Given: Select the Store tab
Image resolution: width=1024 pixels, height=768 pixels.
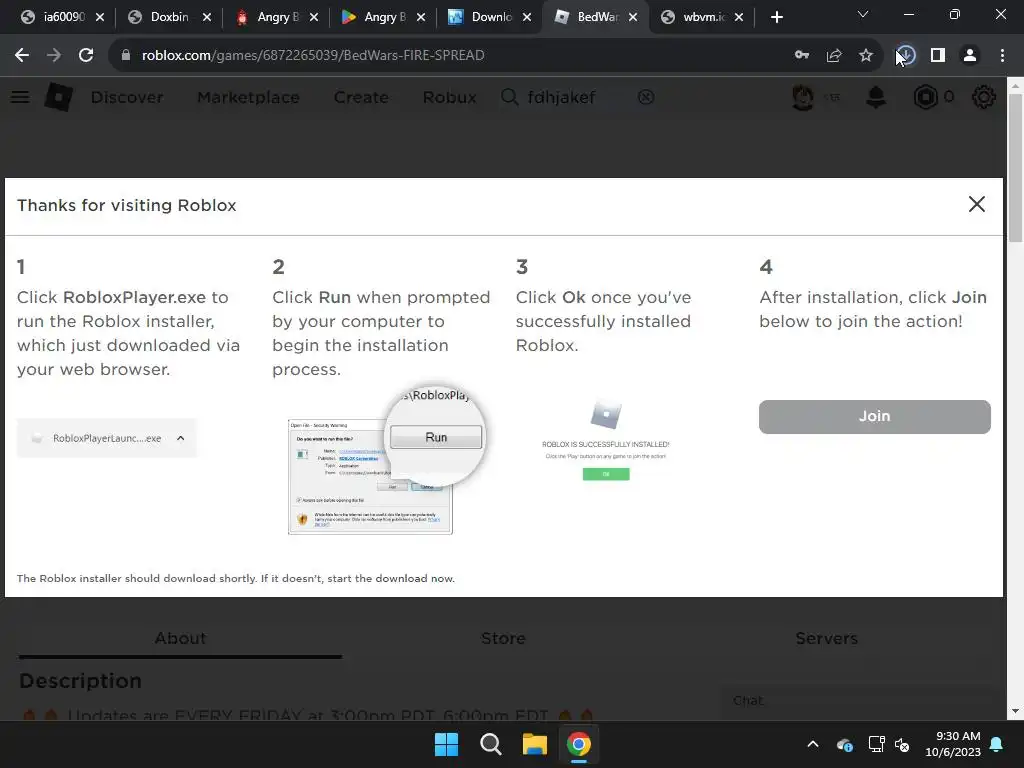Looking at the screenshot, I should click(503, 638).
